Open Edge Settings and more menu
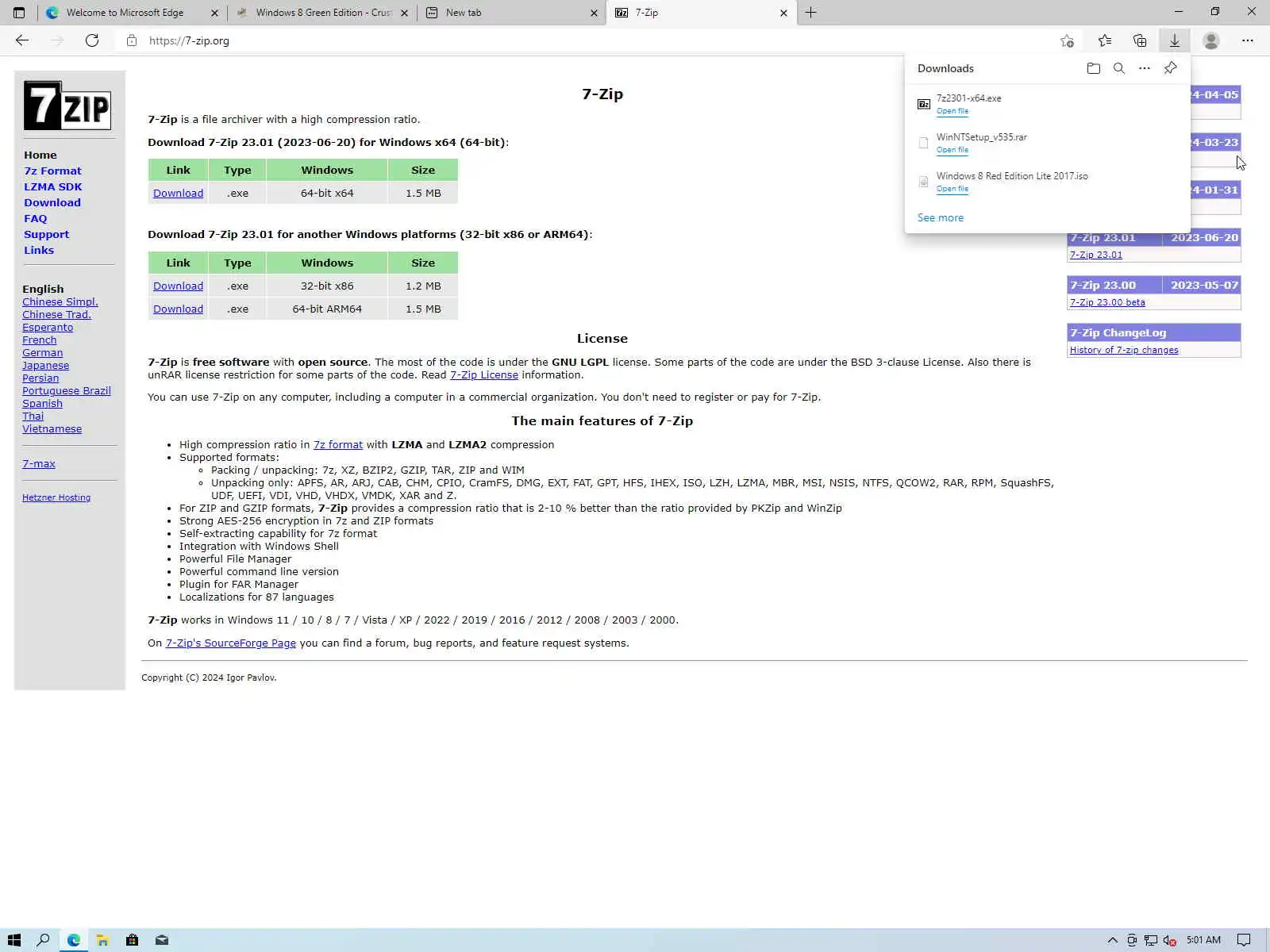 click(1248, 40)
